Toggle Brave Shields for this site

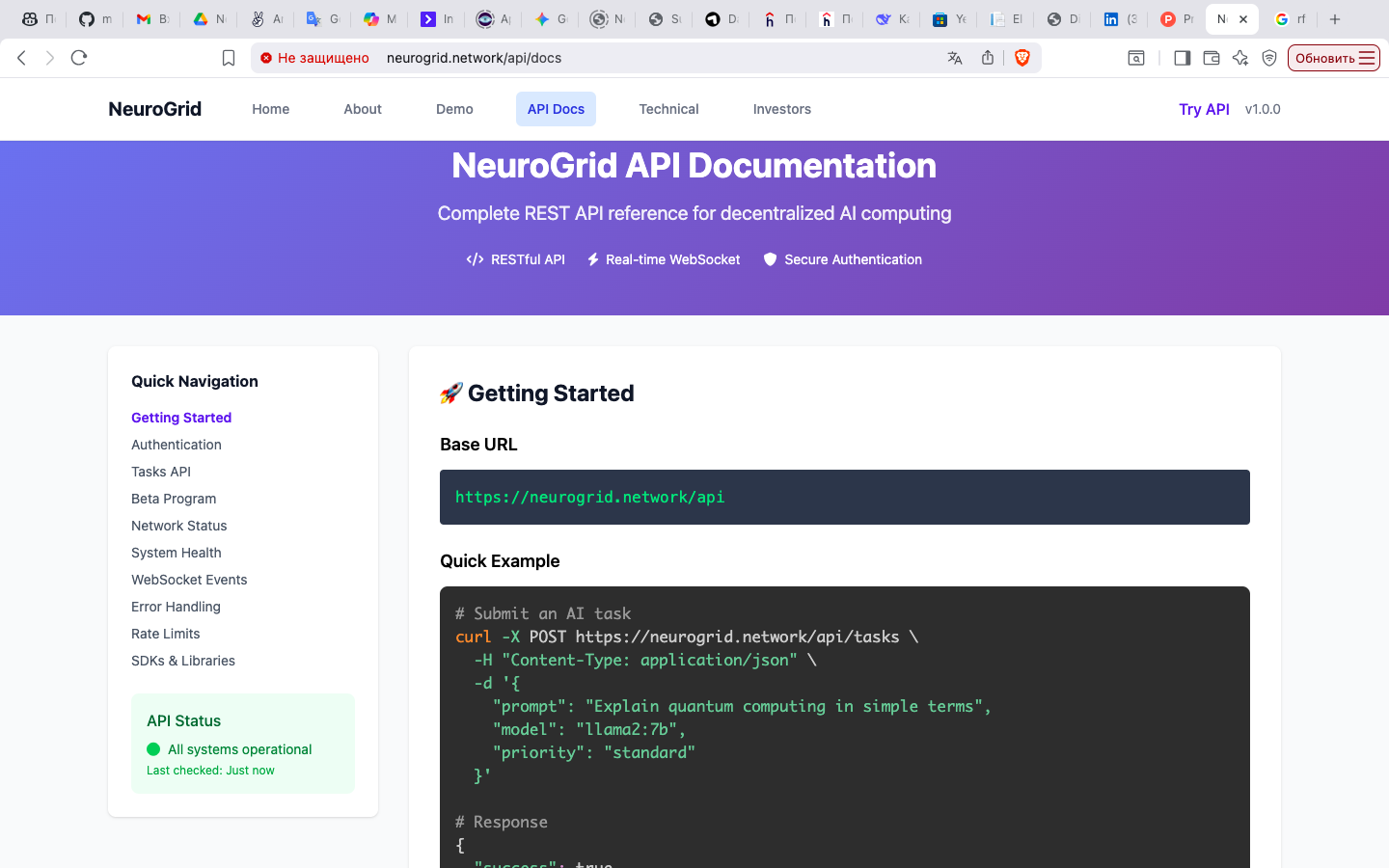(x=1022, y=58)
